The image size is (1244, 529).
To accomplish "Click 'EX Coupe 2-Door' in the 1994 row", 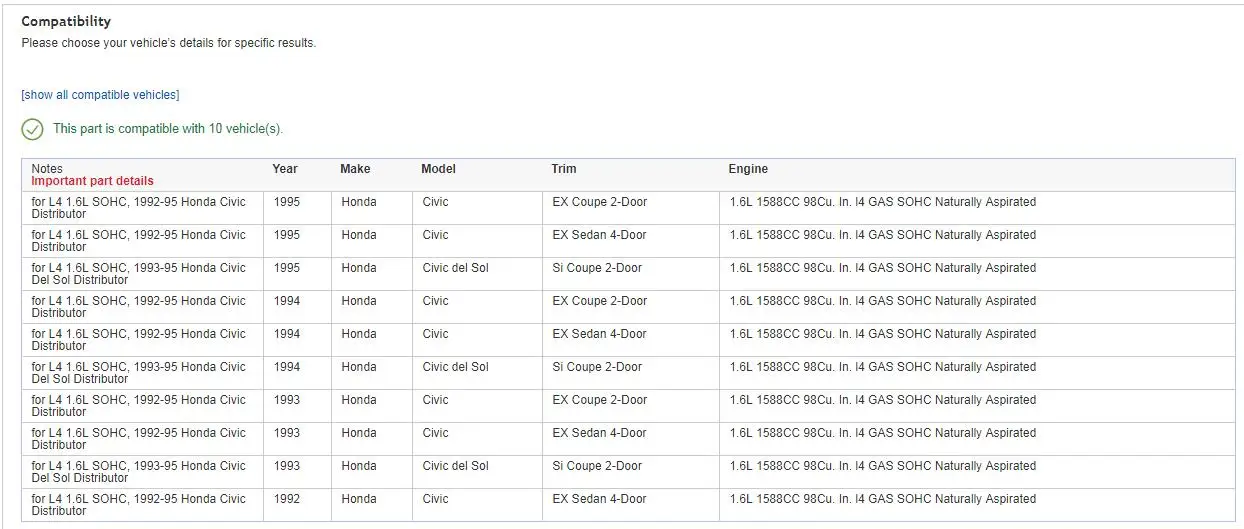I will 600,301.
